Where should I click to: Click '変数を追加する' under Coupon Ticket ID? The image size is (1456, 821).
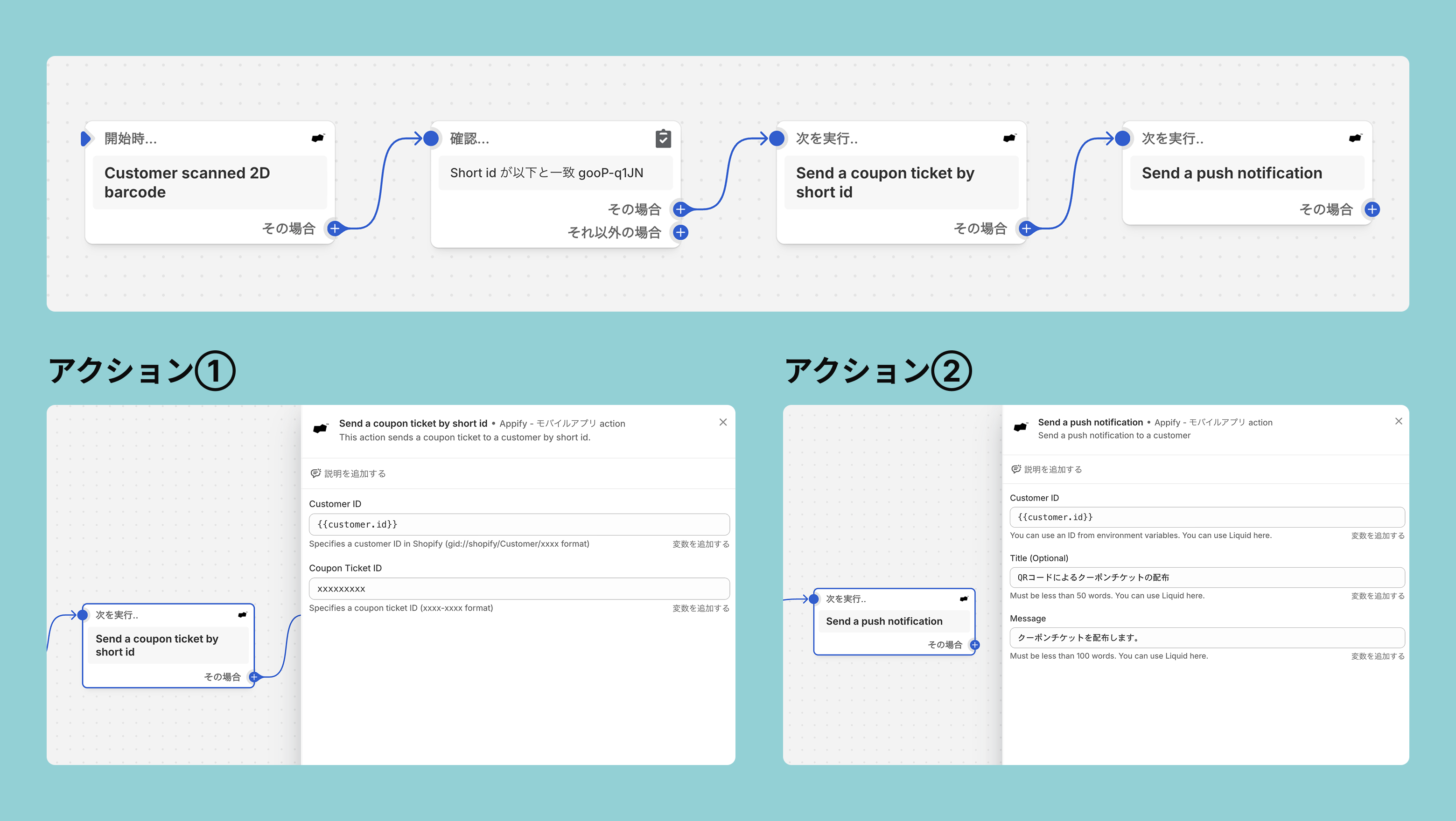700,608
